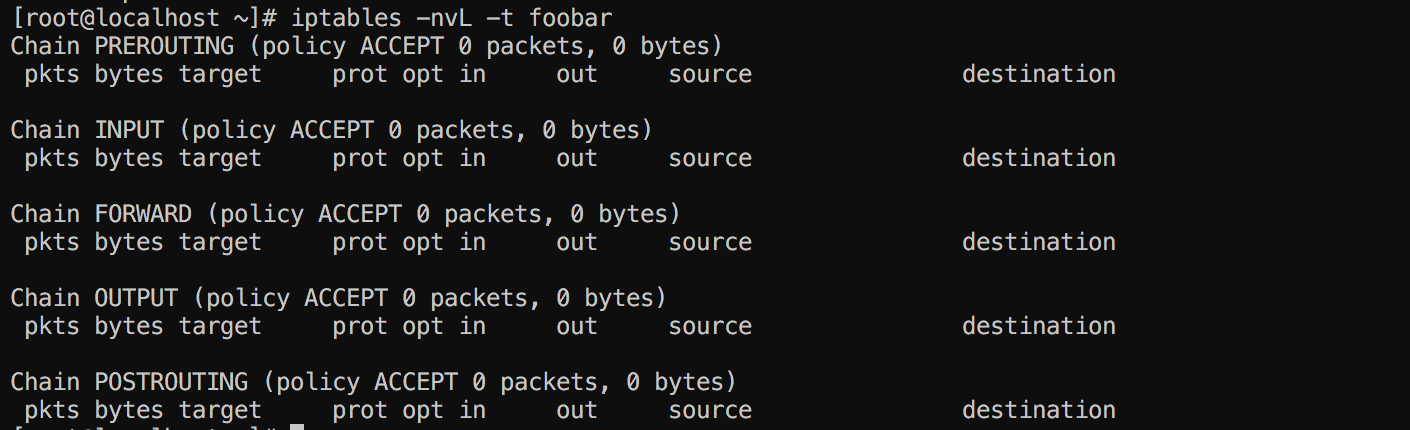Click 'out' header under PREROUTING chain
This screenshot has width=1410, height=430.
[x=577, y=74]
